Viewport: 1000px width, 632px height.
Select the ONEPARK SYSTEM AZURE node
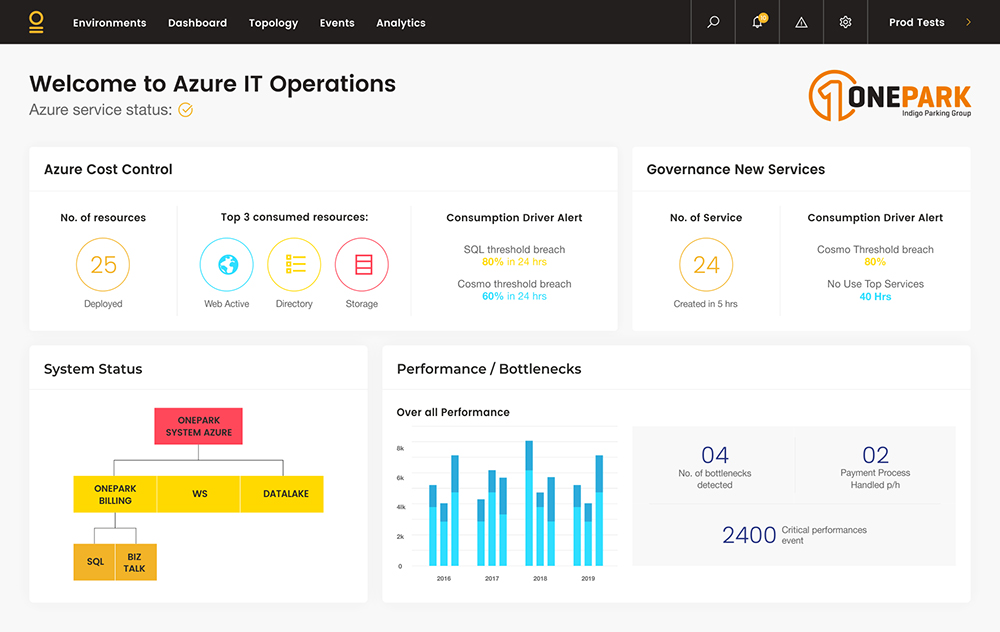tap(198, 426)
